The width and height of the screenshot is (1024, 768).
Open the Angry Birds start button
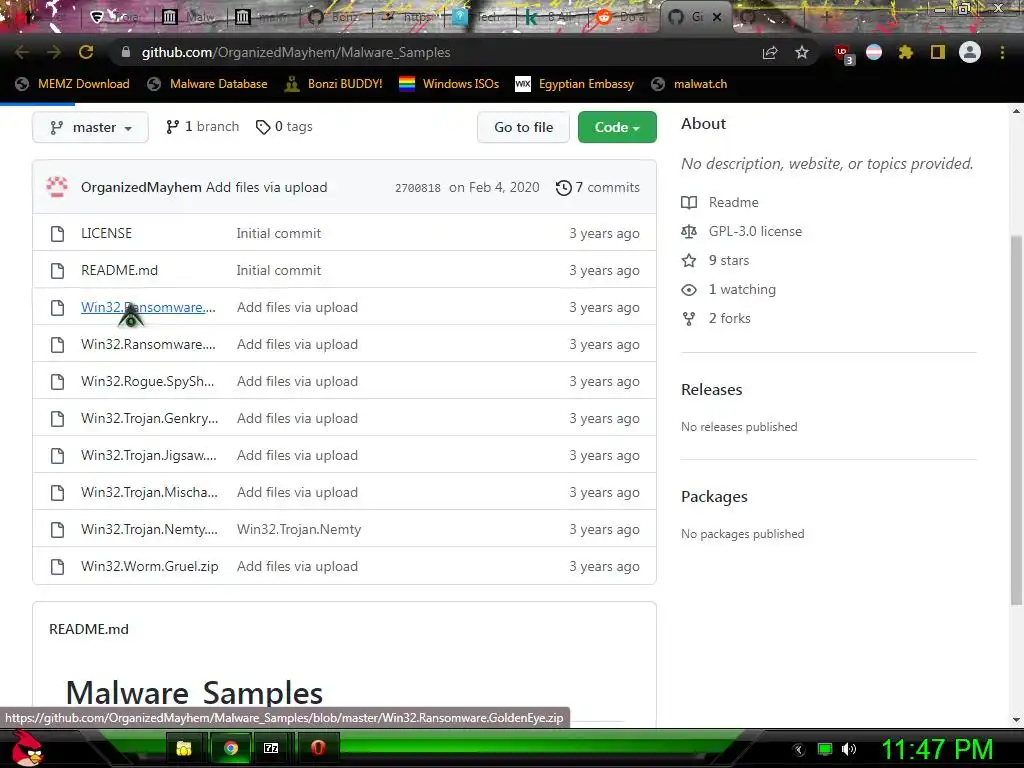click(27, 748)
